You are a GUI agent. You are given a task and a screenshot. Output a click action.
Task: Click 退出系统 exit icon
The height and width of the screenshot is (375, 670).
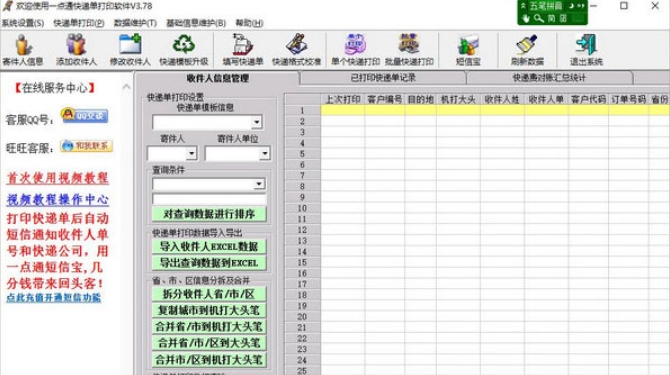pyautogui.click(x=586, y=50)
